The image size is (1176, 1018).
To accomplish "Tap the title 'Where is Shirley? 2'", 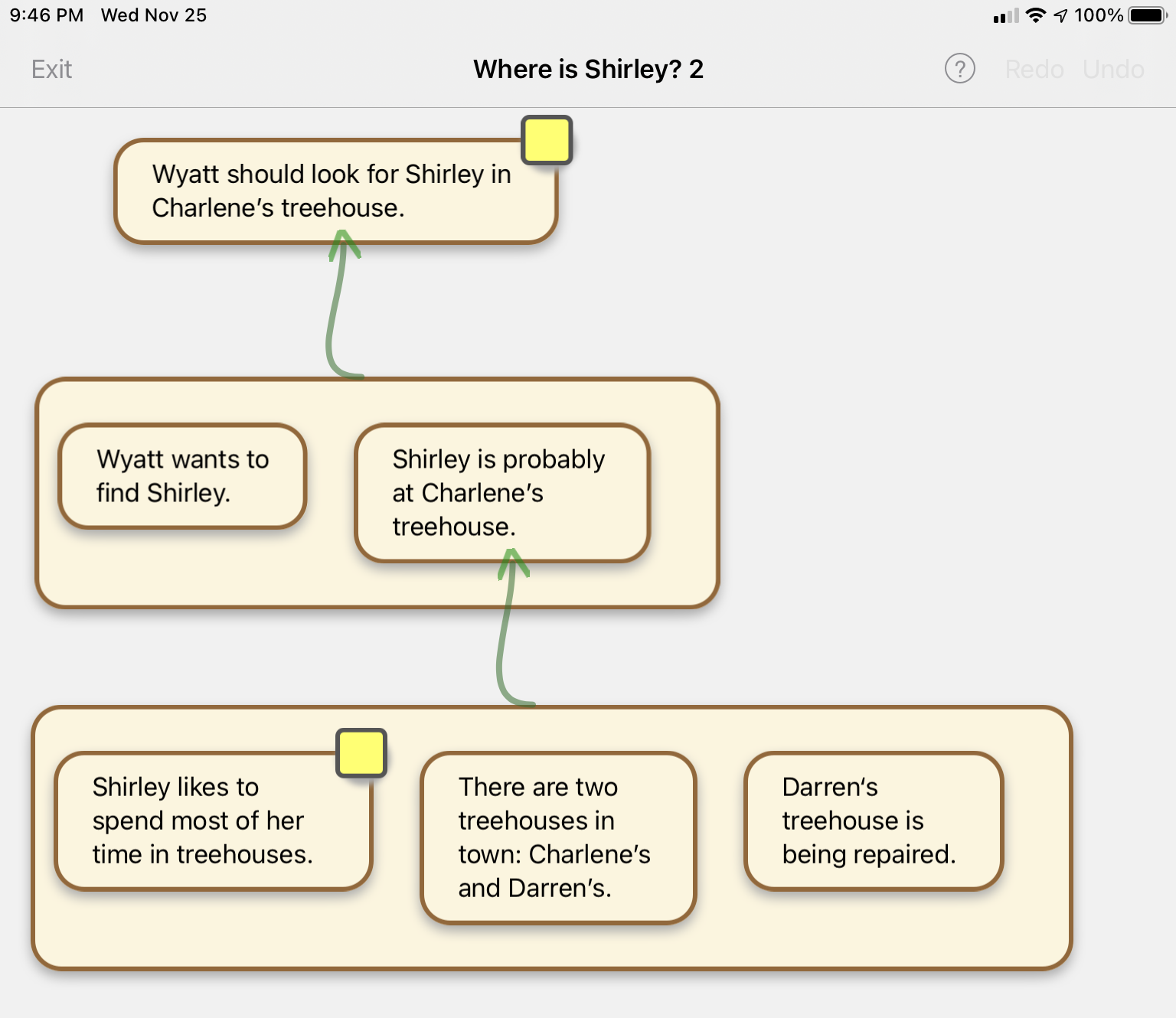I will 588,69.
